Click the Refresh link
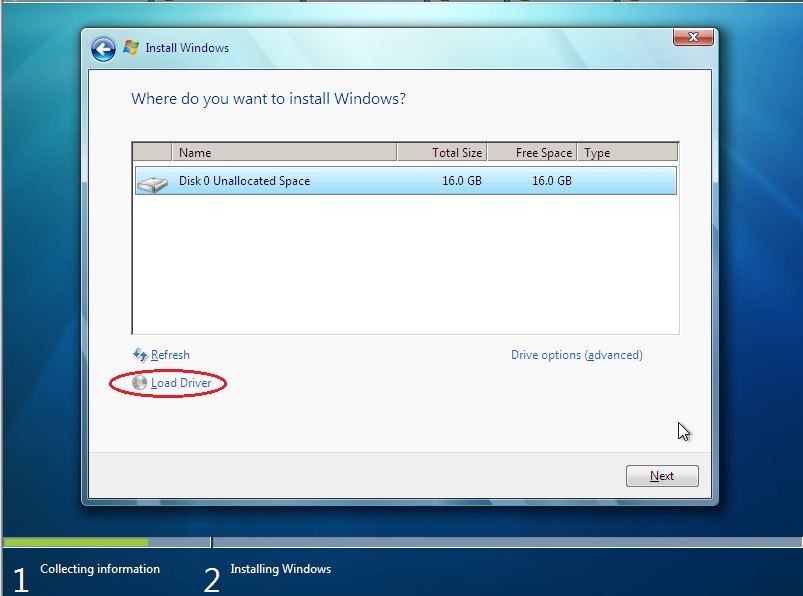803x596 pixels. pyautogui.click(x=170, y=355)
